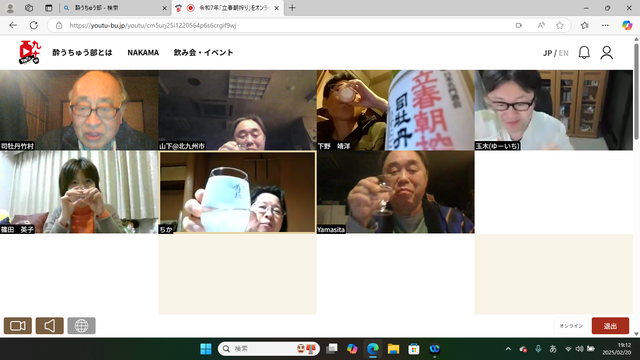Image resolution: width=640 pixels, height=360 pixels.
Task: Open the favorites list icon
Action: tap(584, 25)
